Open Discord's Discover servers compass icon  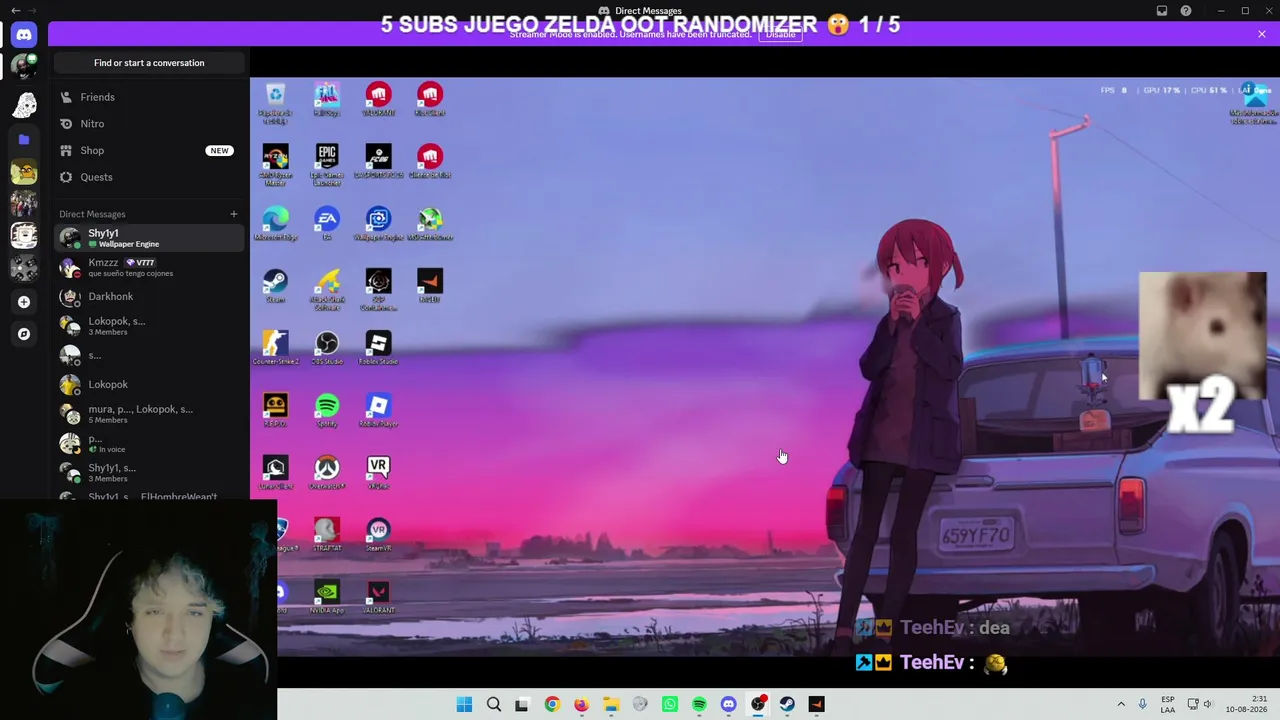24,334
